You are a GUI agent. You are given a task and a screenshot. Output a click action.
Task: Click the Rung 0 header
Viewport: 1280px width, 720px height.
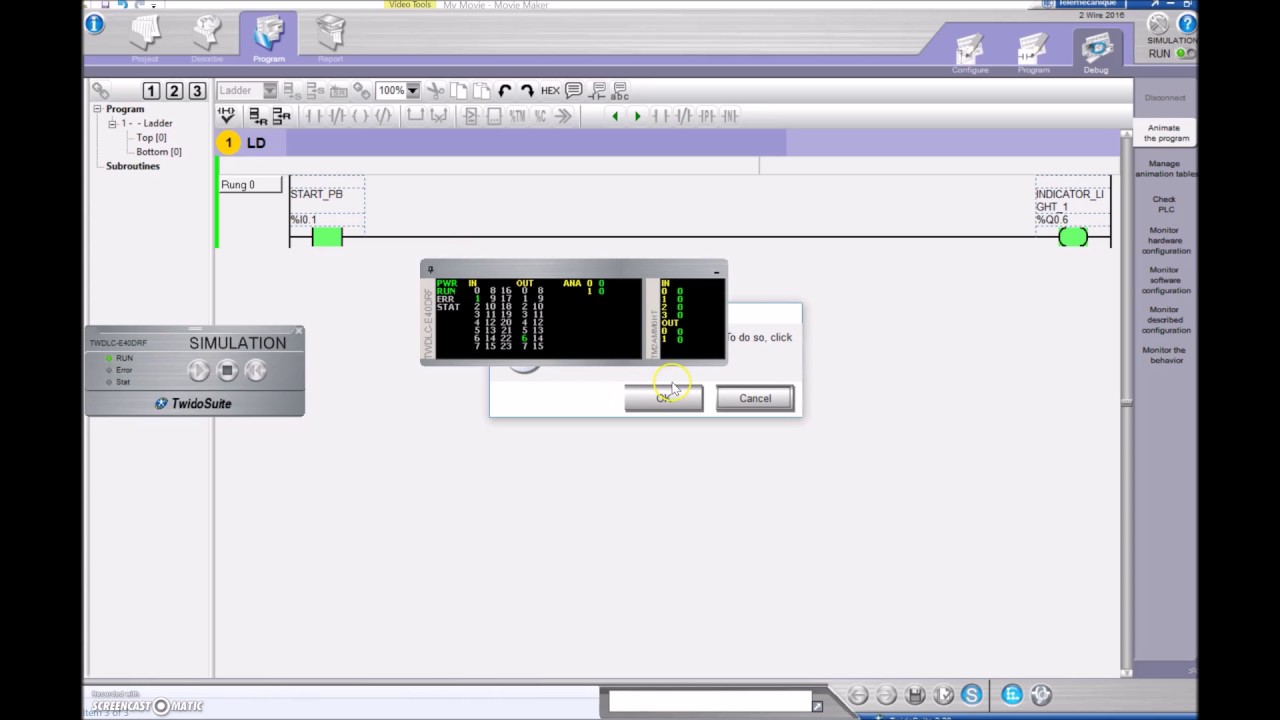click(250, 185)
